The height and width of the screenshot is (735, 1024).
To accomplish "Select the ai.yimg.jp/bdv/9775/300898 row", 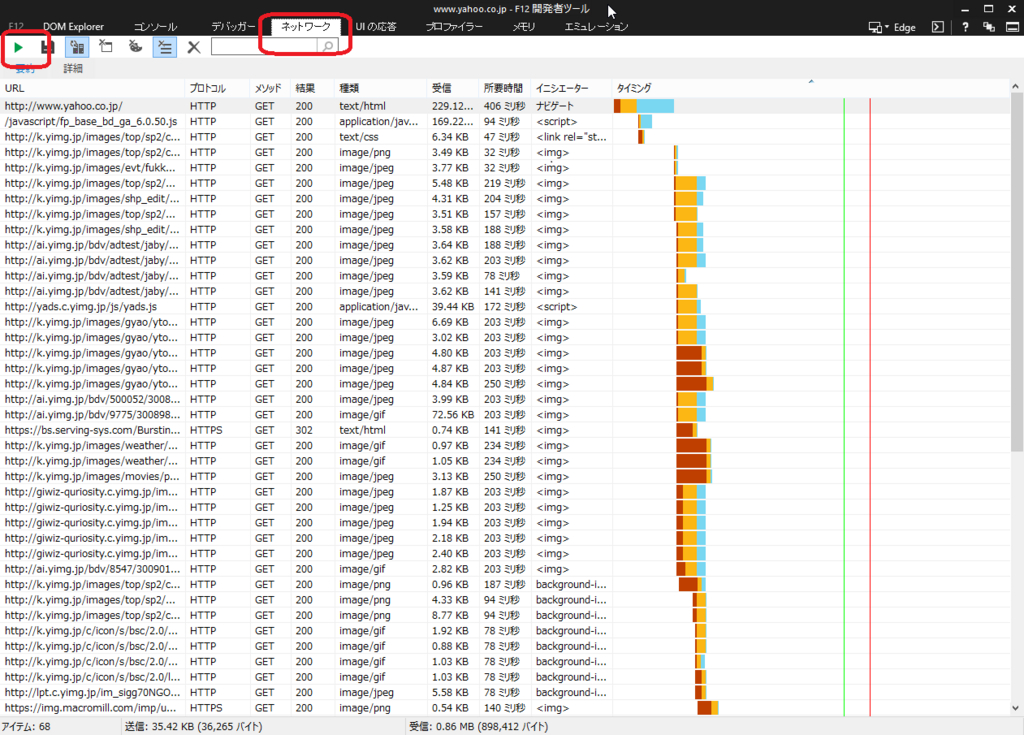I will (504, 415).
